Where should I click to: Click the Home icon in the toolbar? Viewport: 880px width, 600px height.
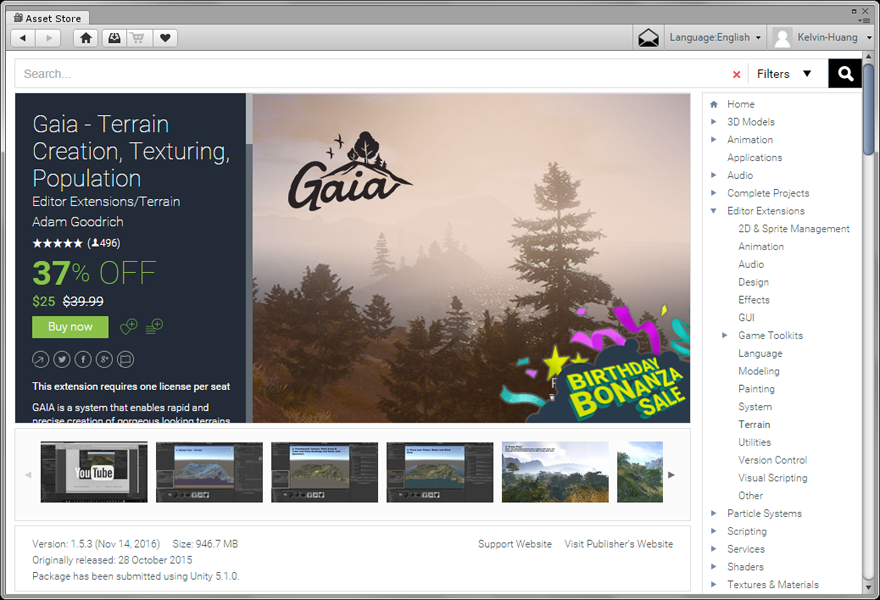(86, 38)
